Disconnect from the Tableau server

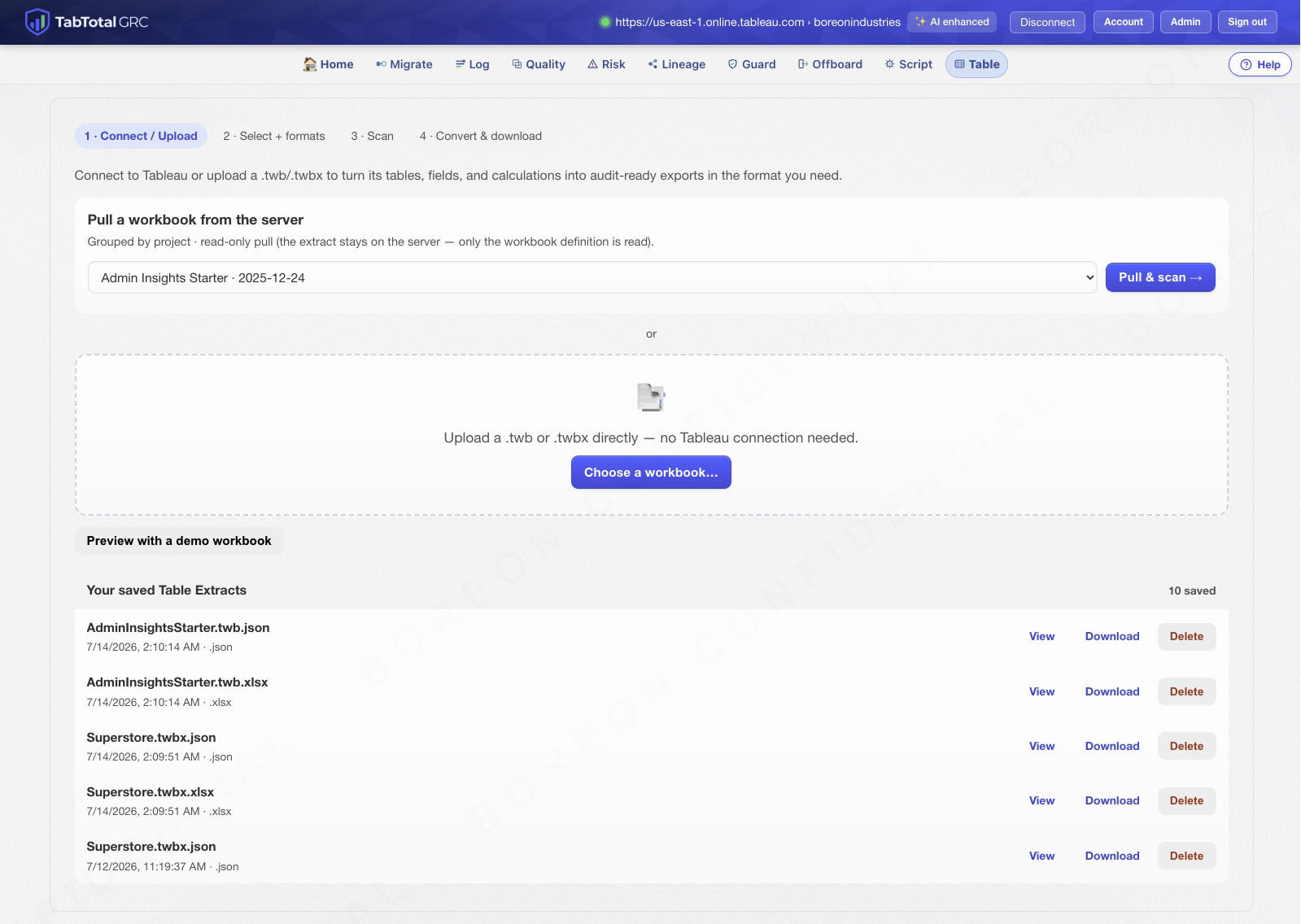pyautogui.click(x=1047, y=22)
